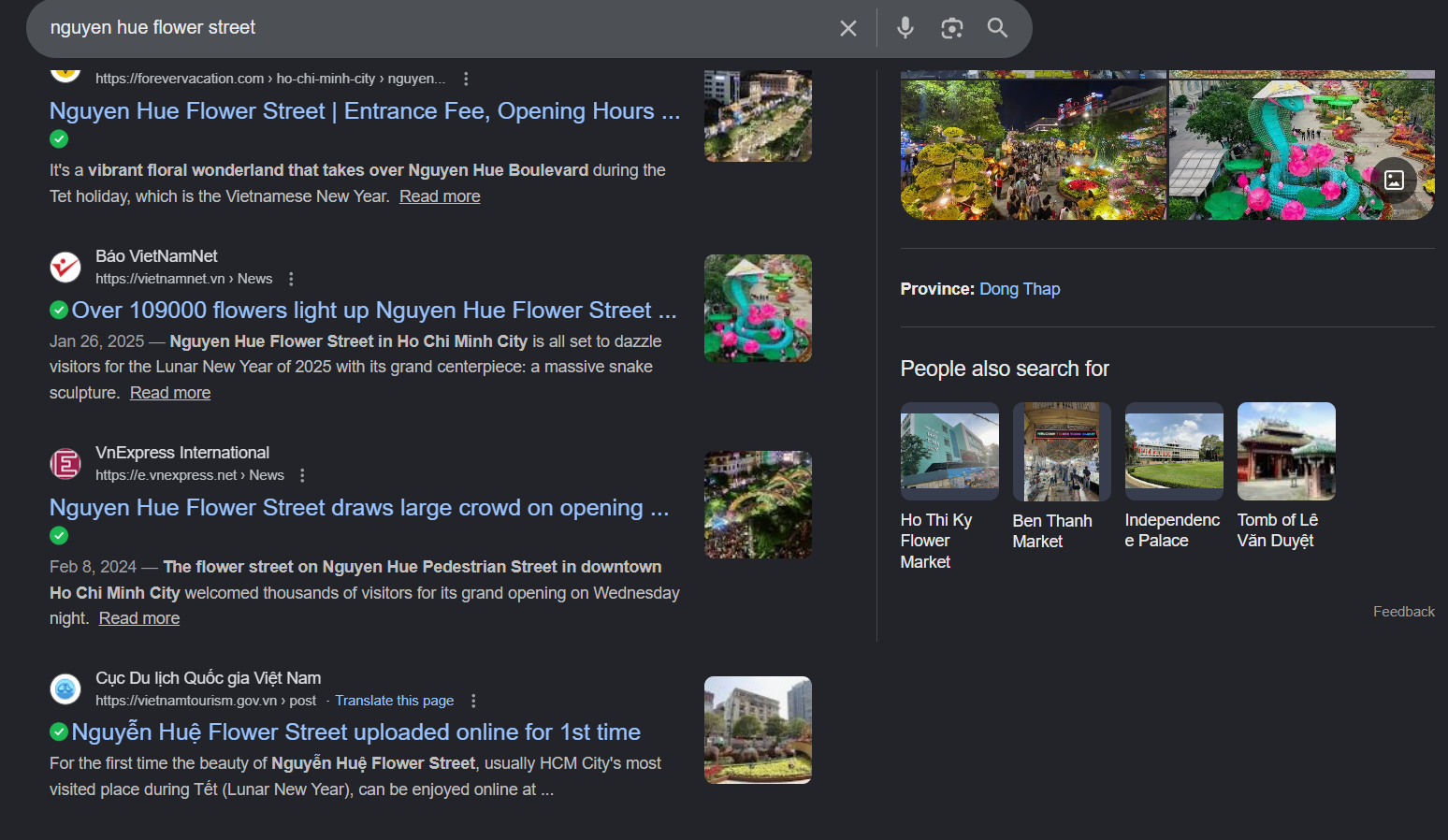Open the Dong Thap province link
Screen dimensions: 1448x840
coord(1020,289)
